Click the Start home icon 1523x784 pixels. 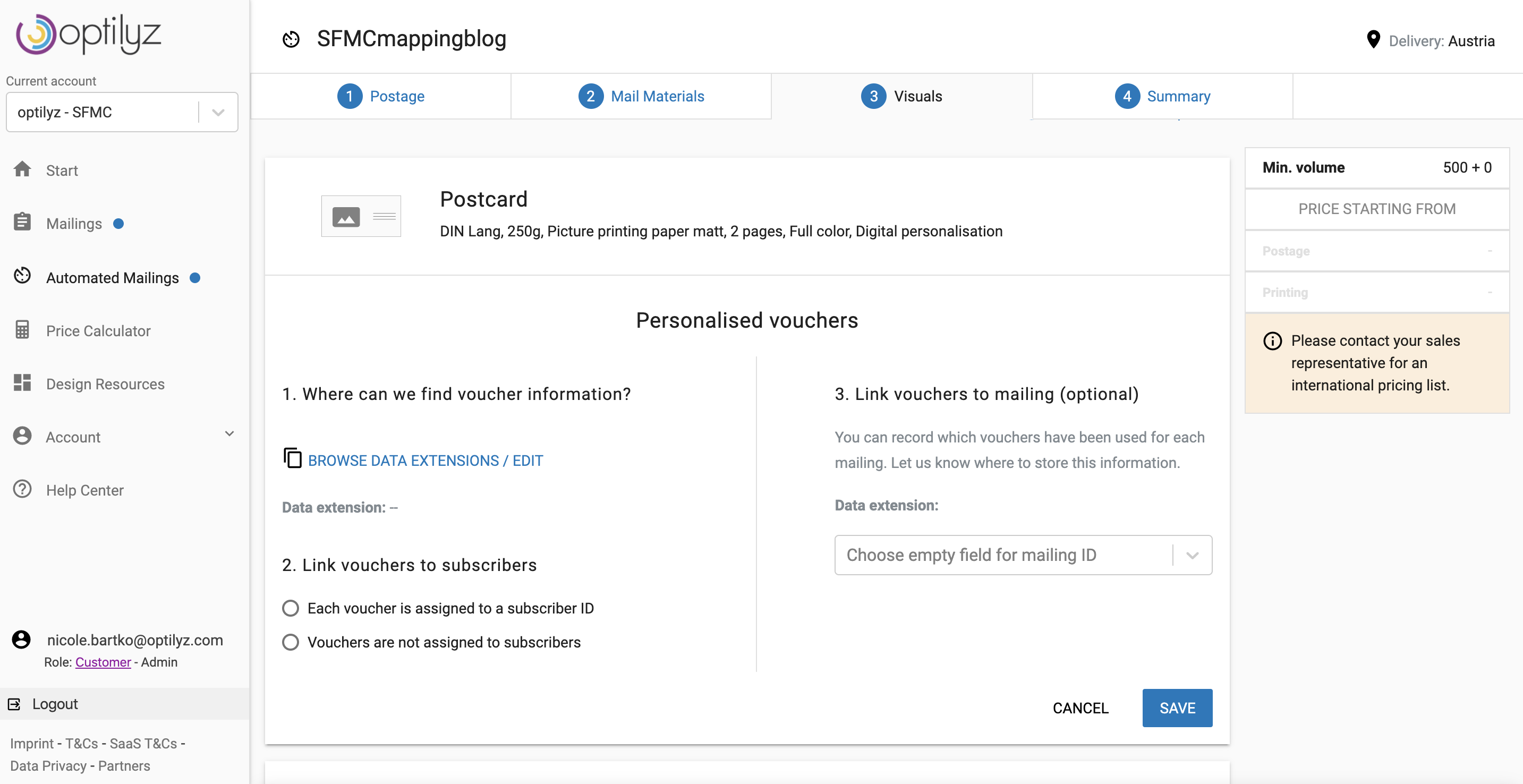[22, 169]
